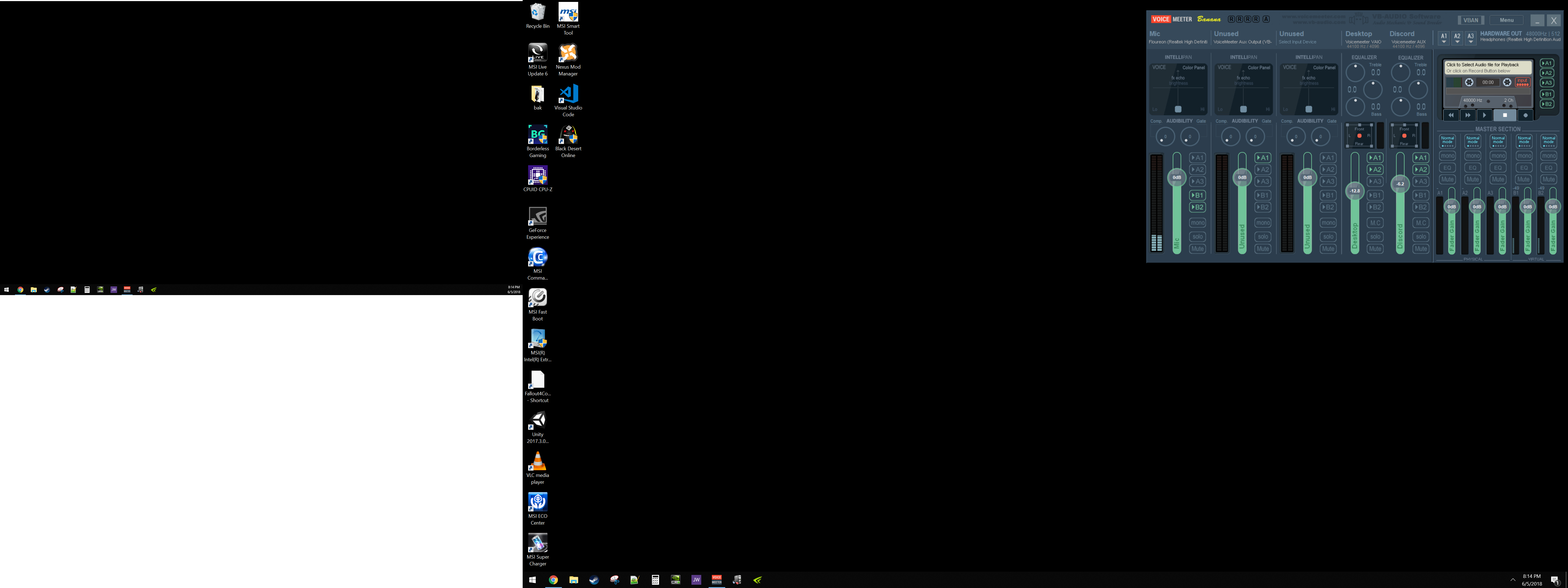Select the Unity 2017 desktop icon
This screenshot has height=588, width=1568.
(x=537, y=428)
